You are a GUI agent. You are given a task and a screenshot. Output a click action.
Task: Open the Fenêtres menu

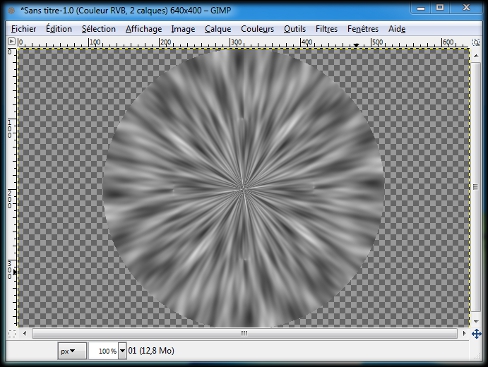pos(363,29)
